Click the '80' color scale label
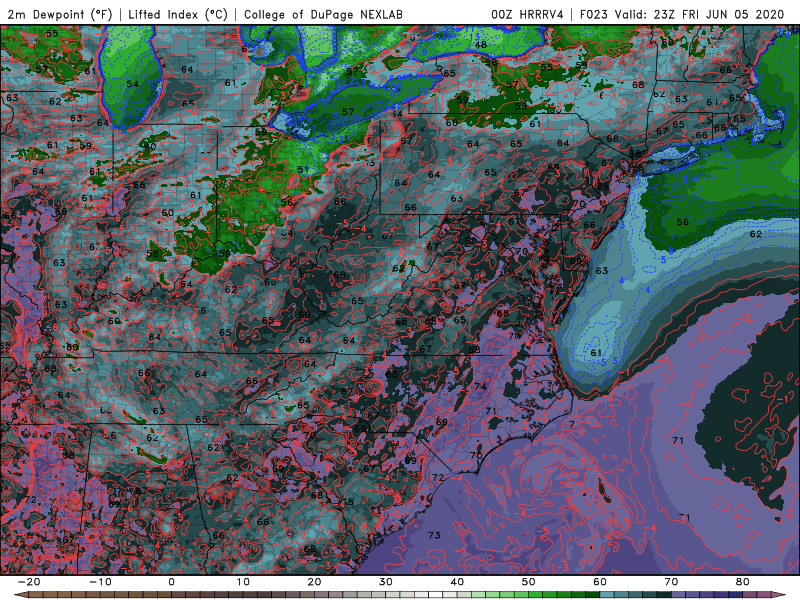 tap(743, 582)
